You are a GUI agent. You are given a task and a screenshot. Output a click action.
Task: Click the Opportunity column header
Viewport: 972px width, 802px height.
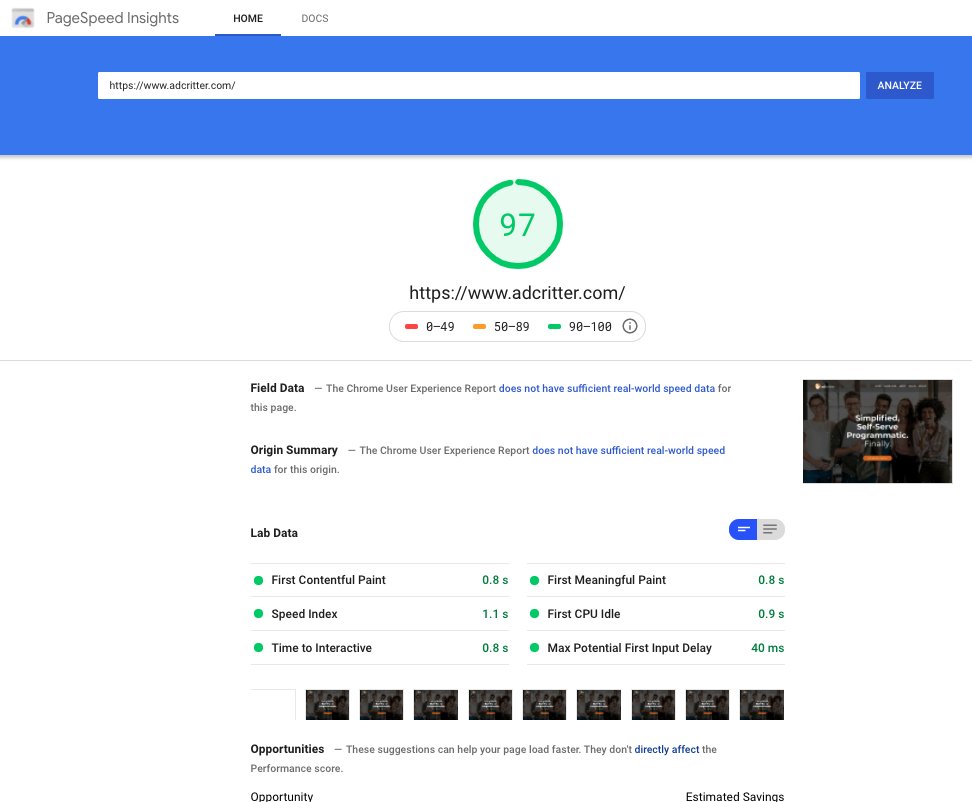click(281, 796)
